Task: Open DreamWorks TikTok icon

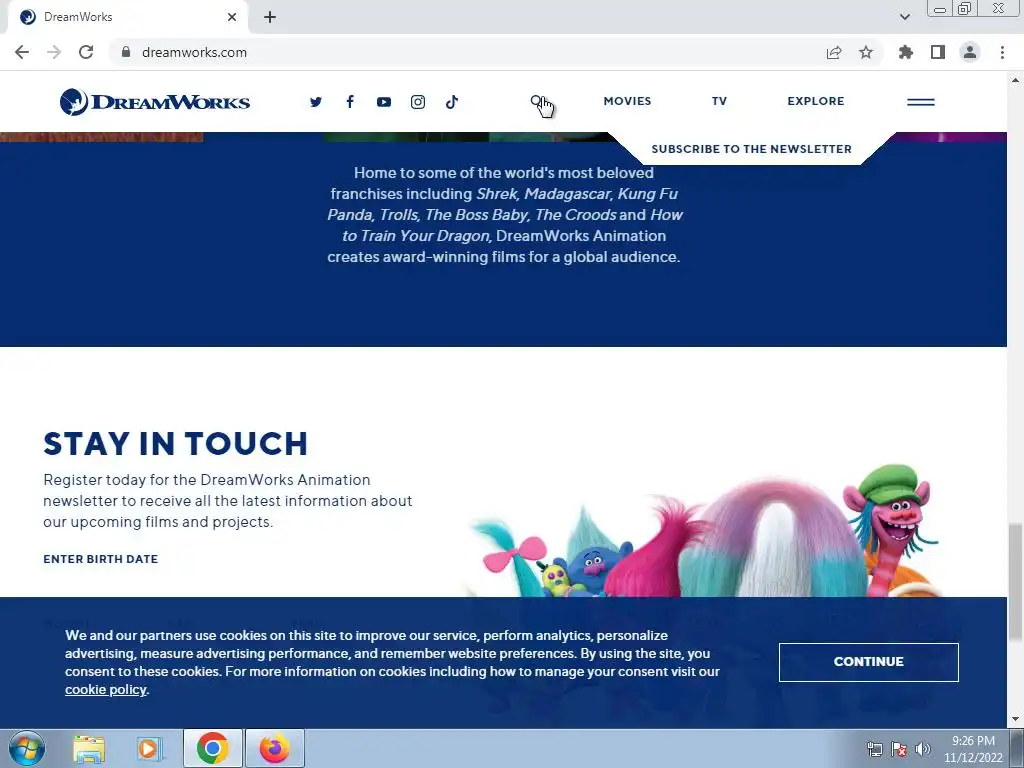Action: [x=452, y=102]
